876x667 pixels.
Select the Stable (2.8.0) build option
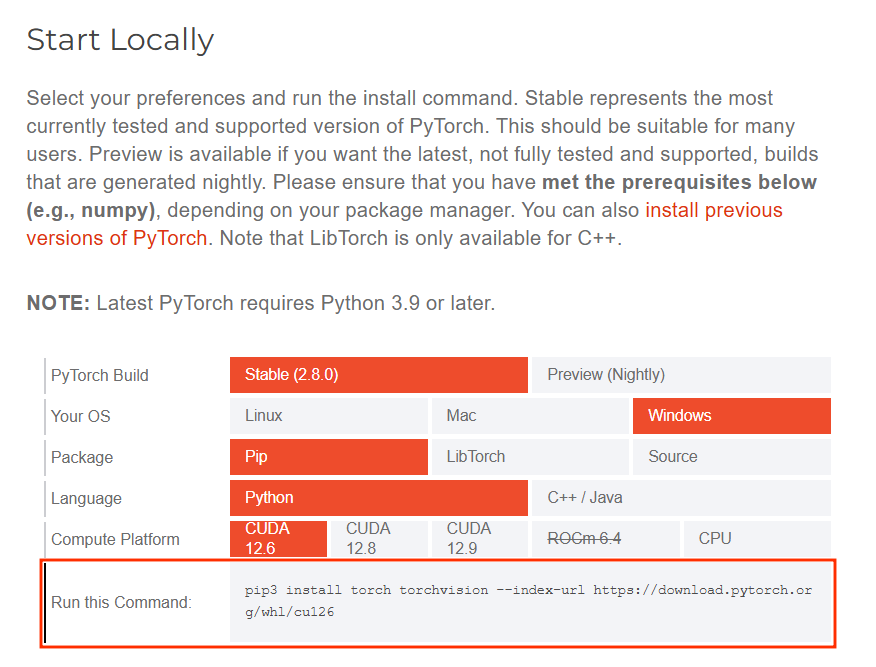pyautogui.click(x=379, y=375)
